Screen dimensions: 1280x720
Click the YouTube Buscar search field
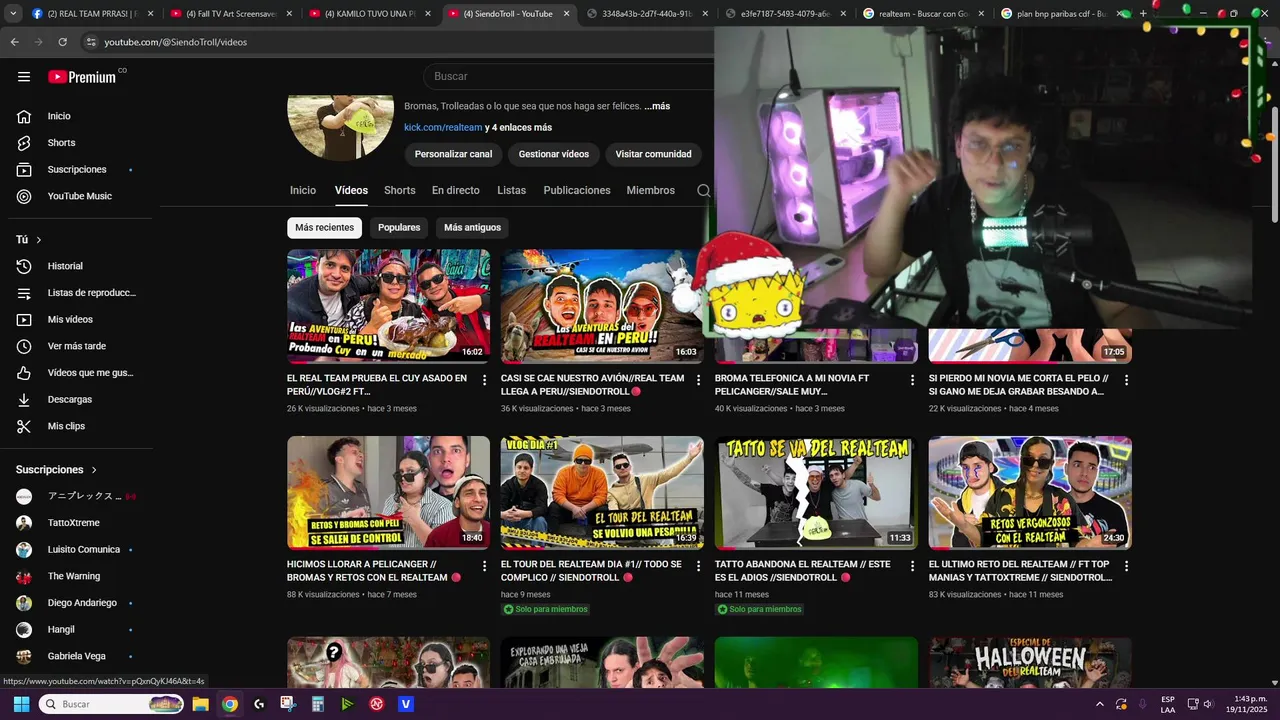(x=570, y=76)
